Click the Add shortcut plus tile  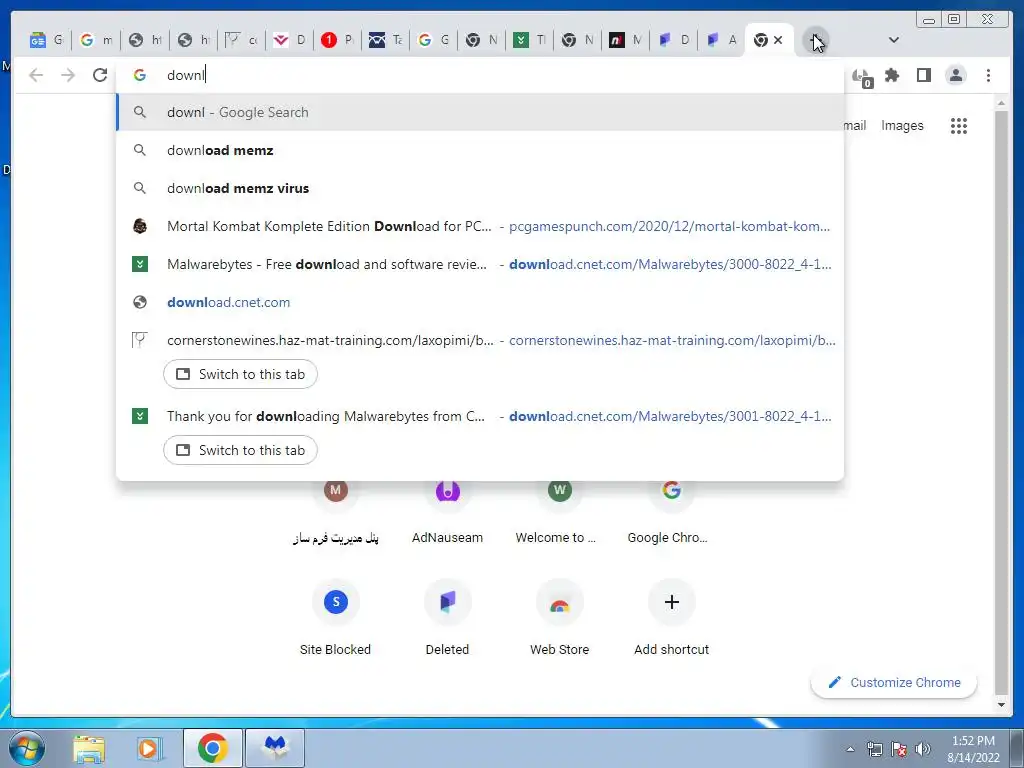[671, 617]
